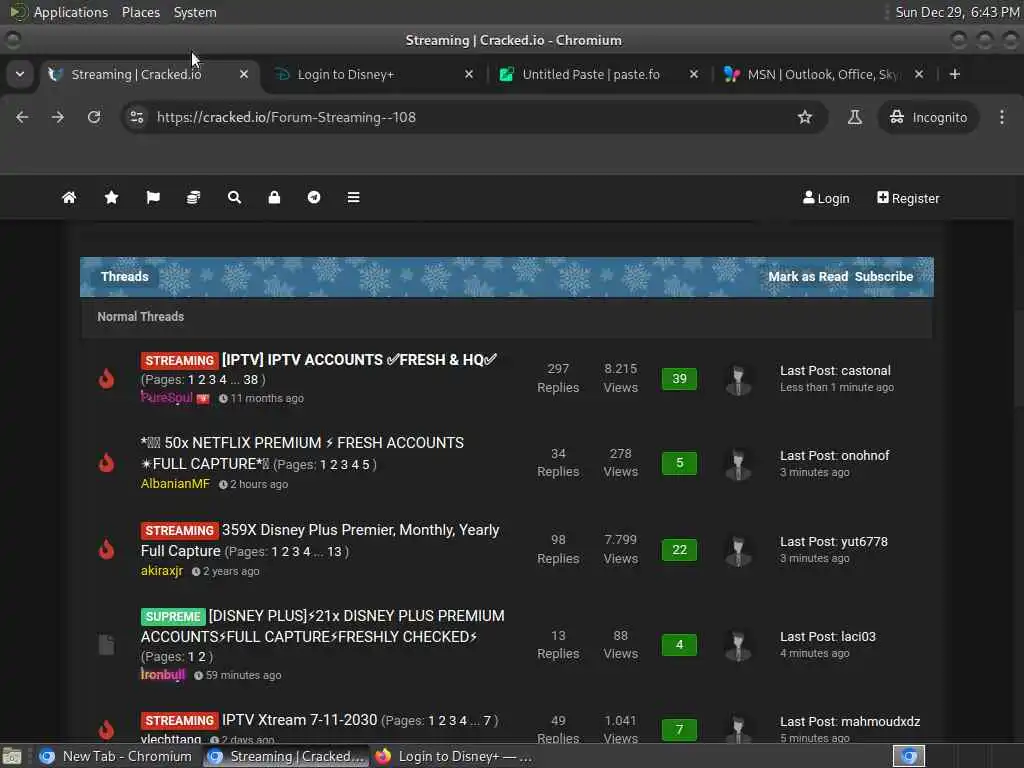Open the forum home icon

(x=69, y=197)
